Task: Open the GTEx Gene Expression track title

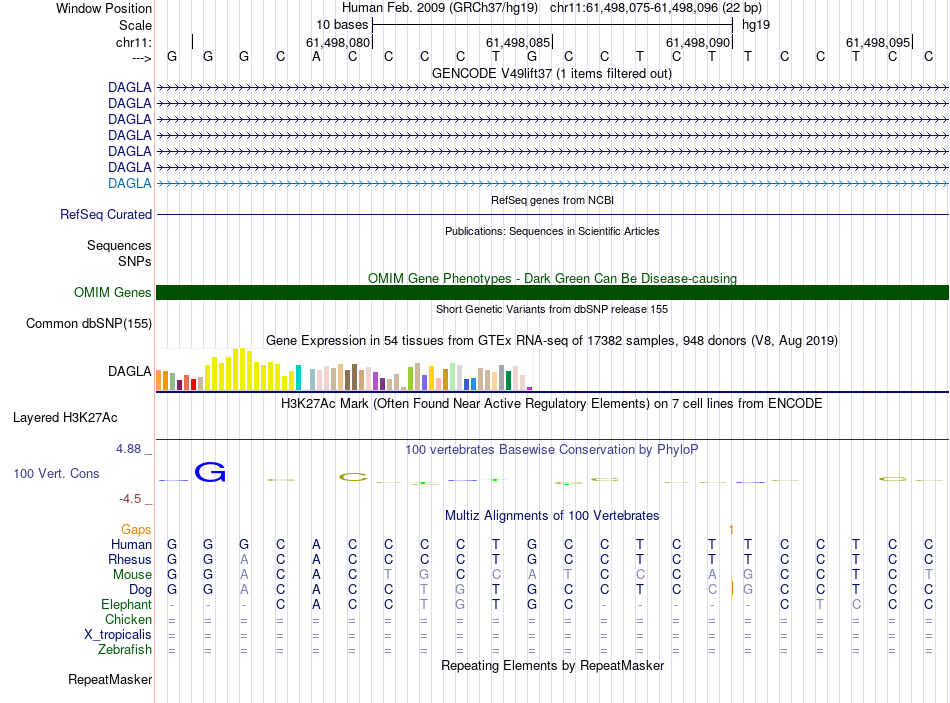Action: pyautogui.click(x=552, y=341)
